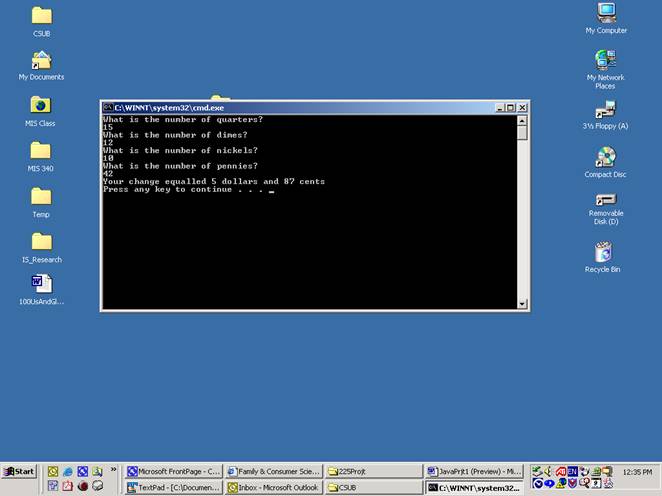
Task: Select the MIS 340 desktop folder
Action: click(41, 157)
